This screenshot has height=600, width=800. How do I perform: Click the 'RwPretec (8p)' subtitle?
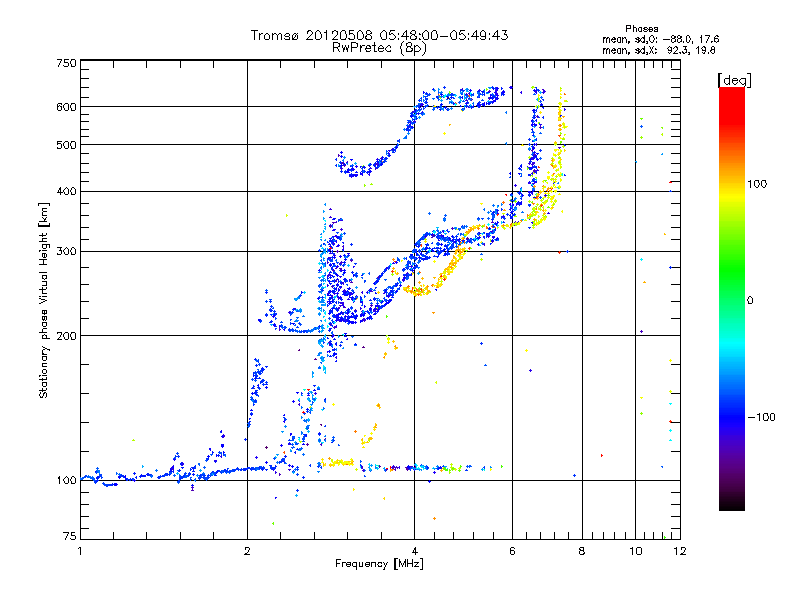[x=379, y=48]
